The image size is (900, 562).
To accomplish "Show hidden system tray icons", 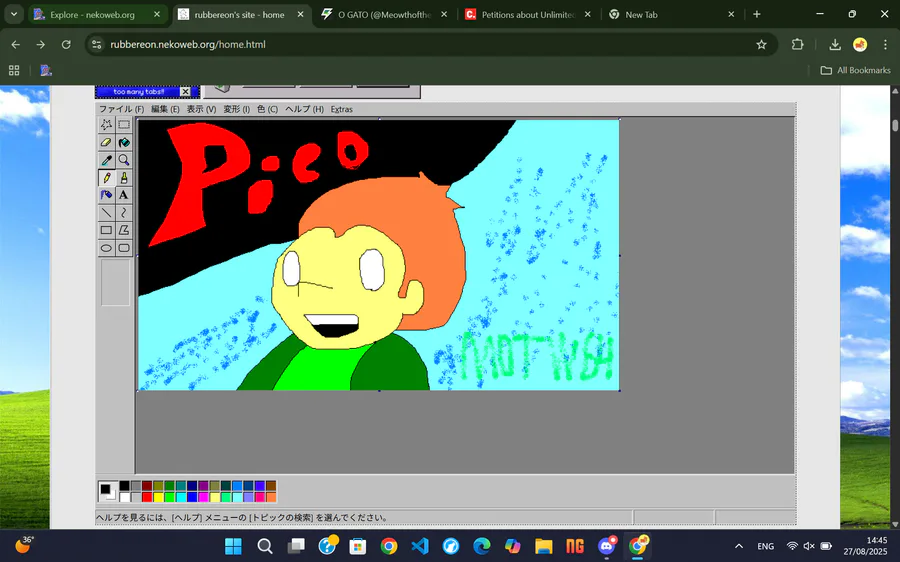I will (x=739, y=546).
